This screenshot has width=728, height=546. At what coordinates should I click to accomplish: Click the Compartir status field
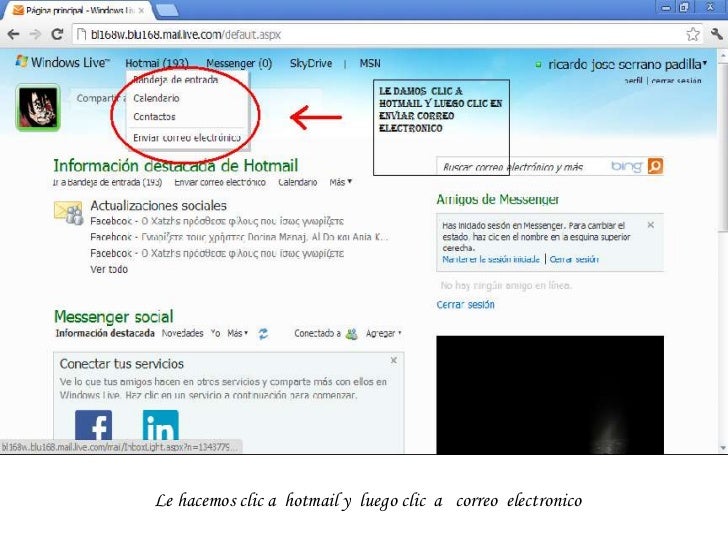click(195, 98)
